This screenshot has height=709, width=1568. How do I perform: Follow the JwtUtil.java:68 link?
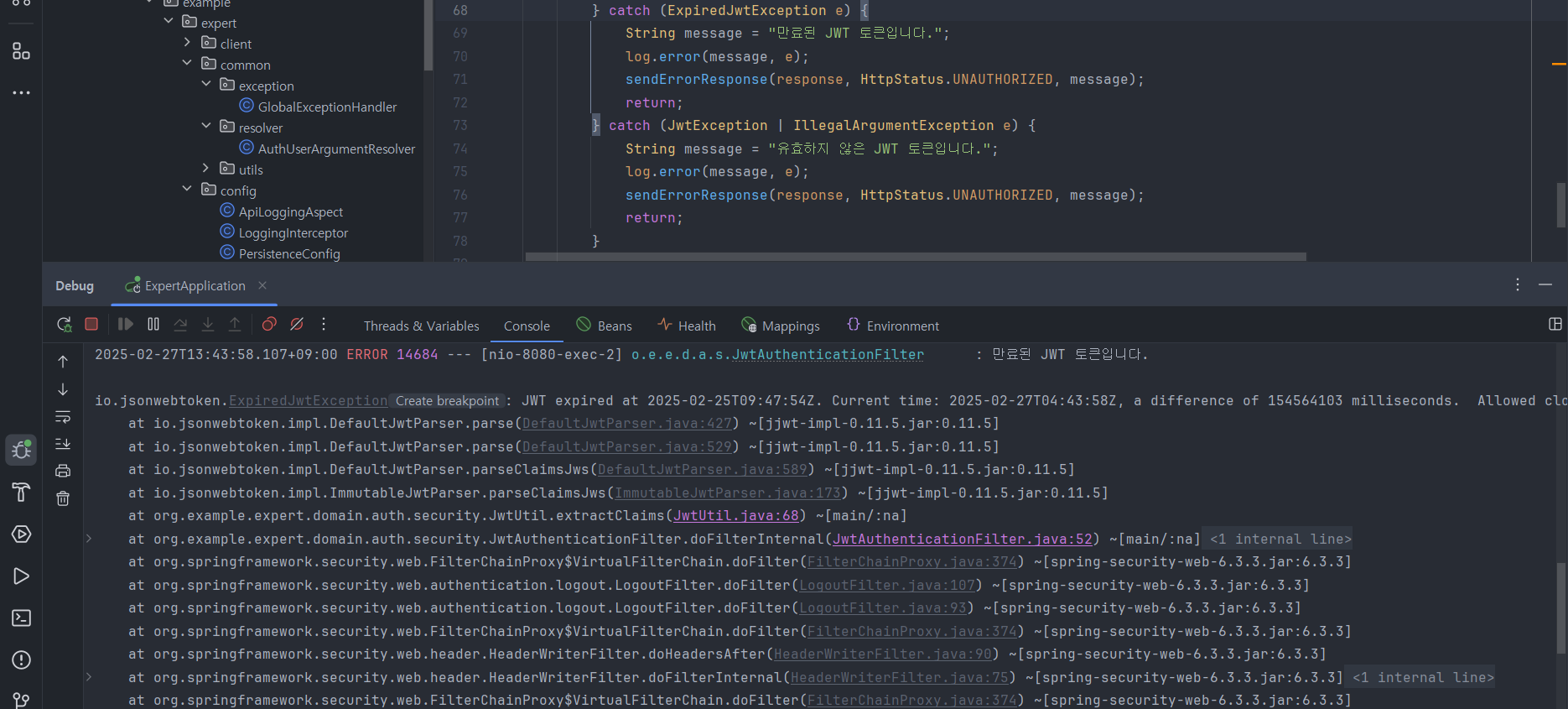[736, 516]
